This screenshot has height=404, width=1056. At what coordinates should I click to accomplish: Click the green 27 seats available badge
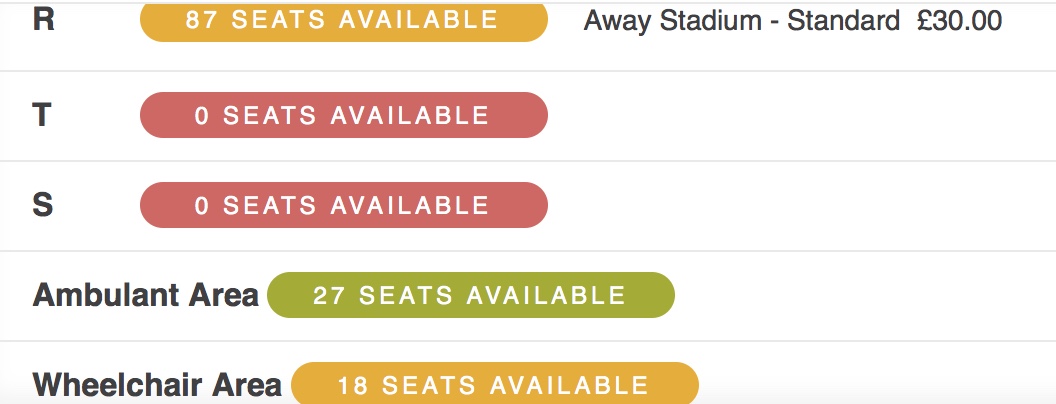471,295
